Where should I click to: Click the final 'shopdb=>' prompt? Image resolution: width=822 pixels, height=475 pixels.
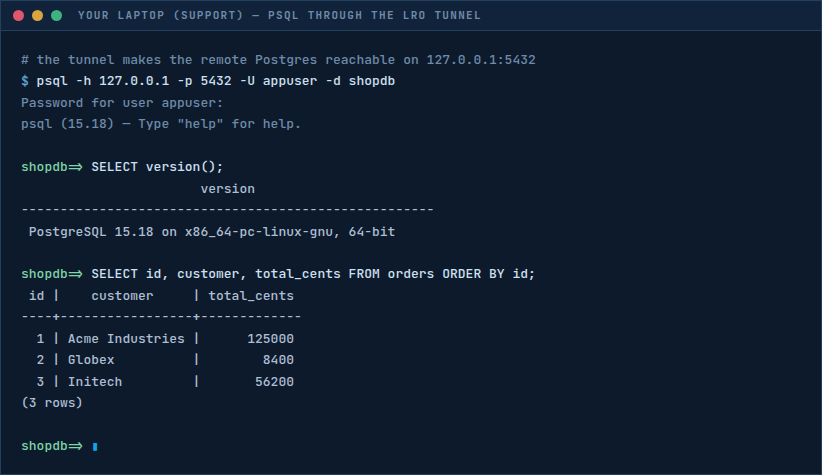52,446
